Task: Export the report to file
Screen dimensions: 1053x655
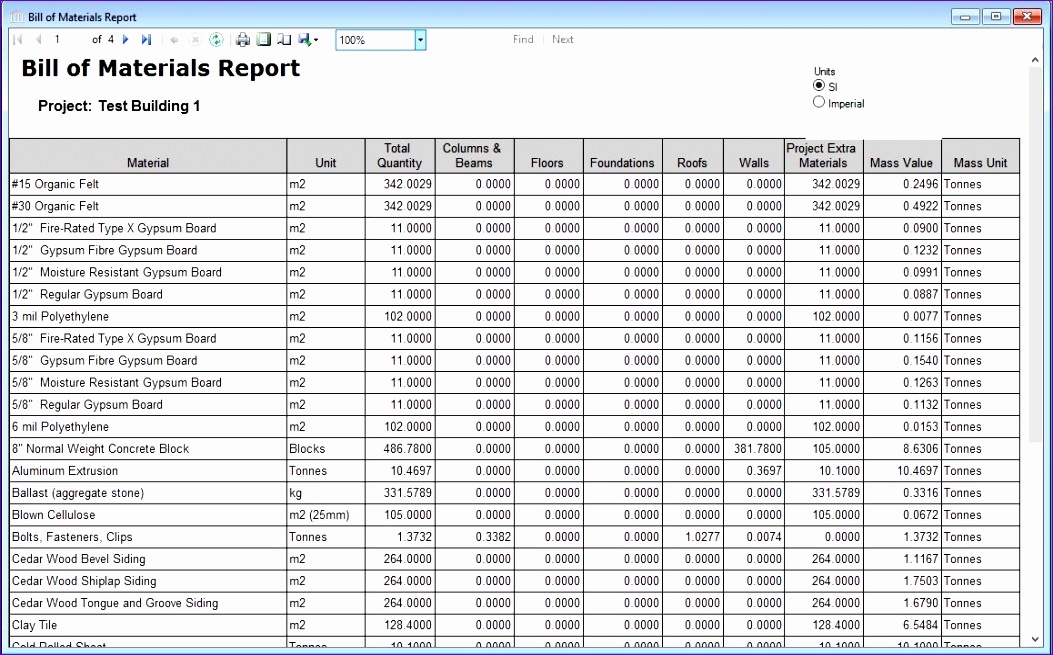Action: [304, 39]
